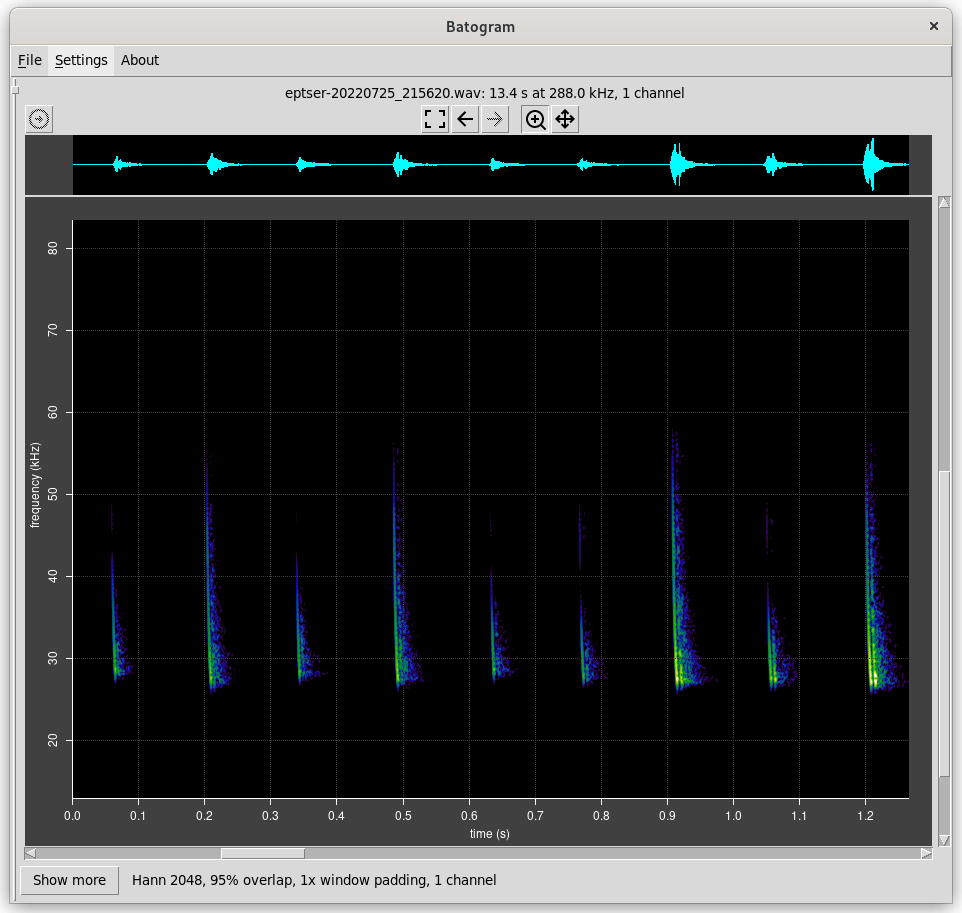962x913 pixels.
Task: Open the File menu
Action: [x=30, y=60]
